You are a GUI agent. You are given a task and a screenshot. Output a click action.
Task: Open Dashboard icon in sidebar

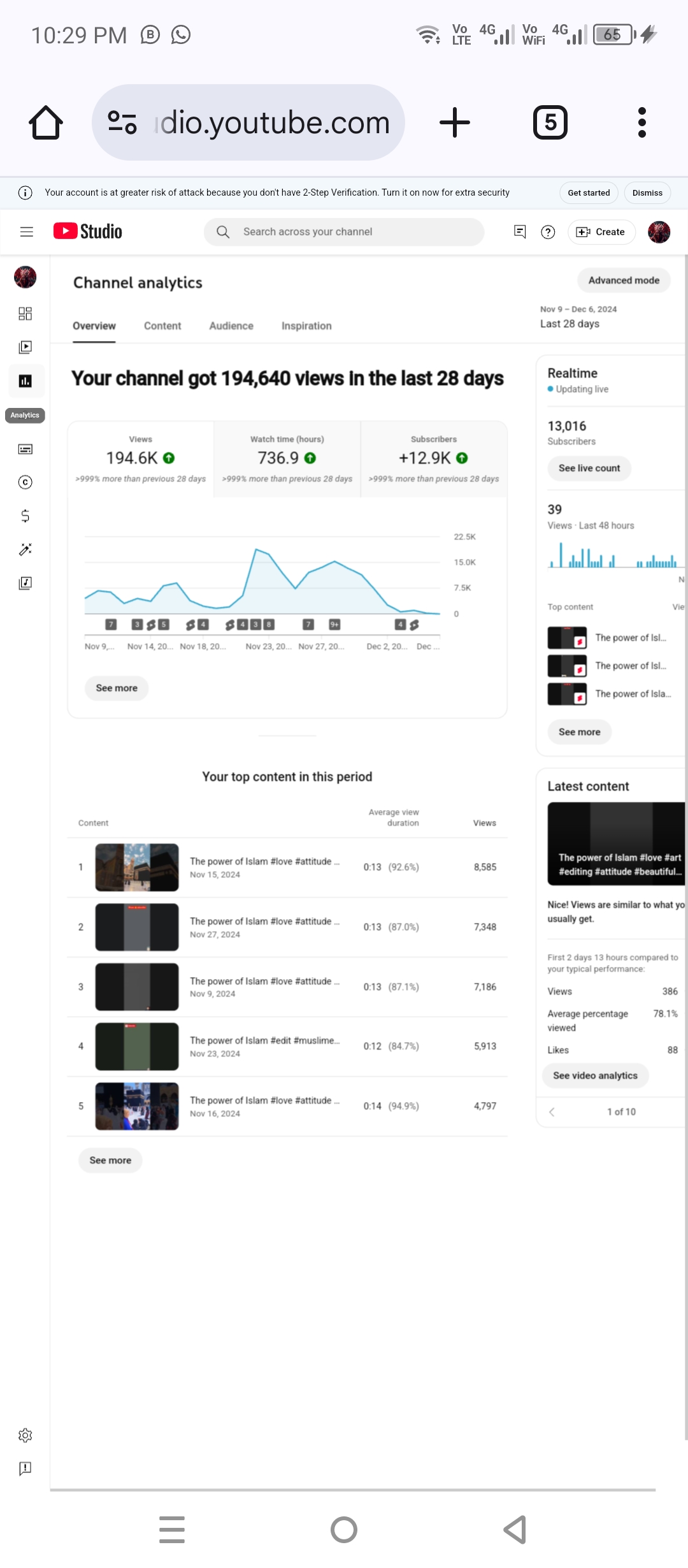(x=25, y=314)
